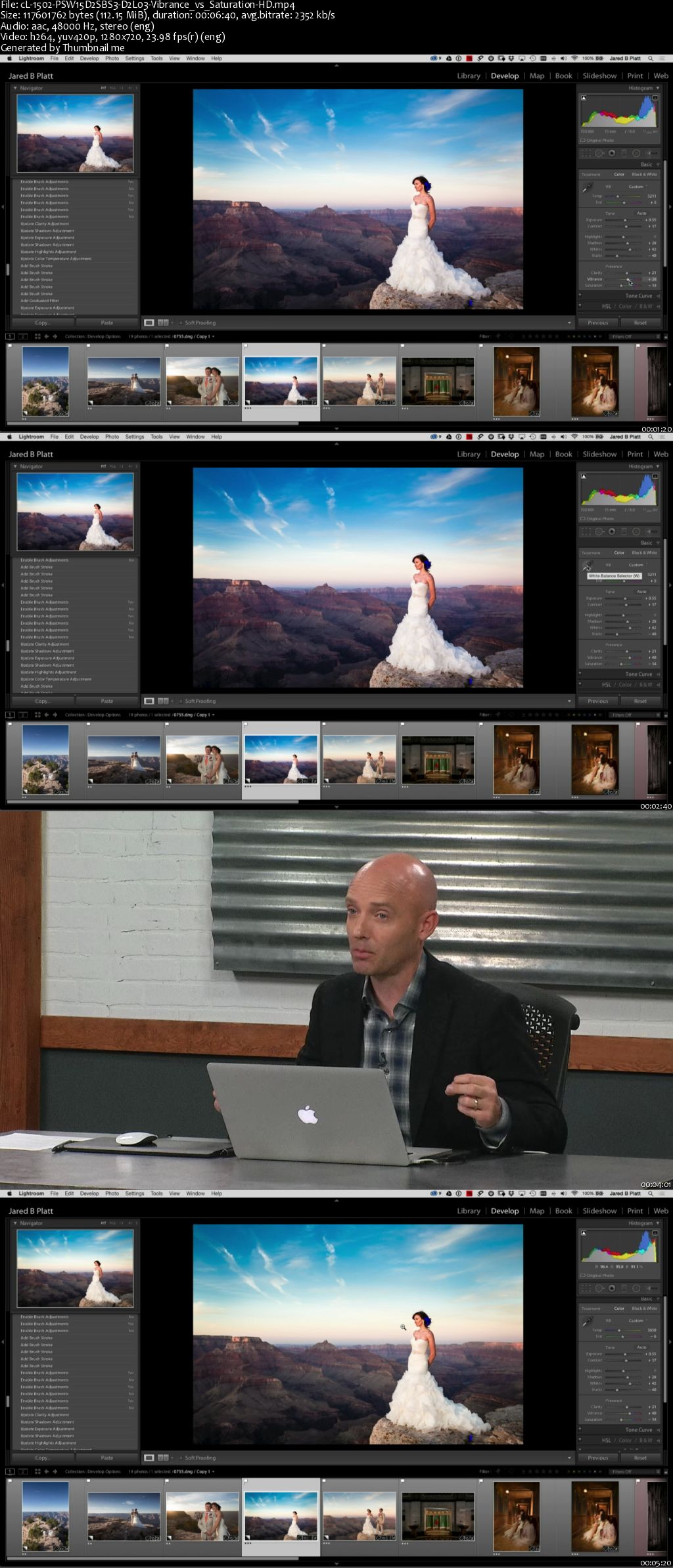Click Auto tone button in 00:01:20 frame
Image resolution: width=673 pixels, height=1568 pixels.
[641, 213]
